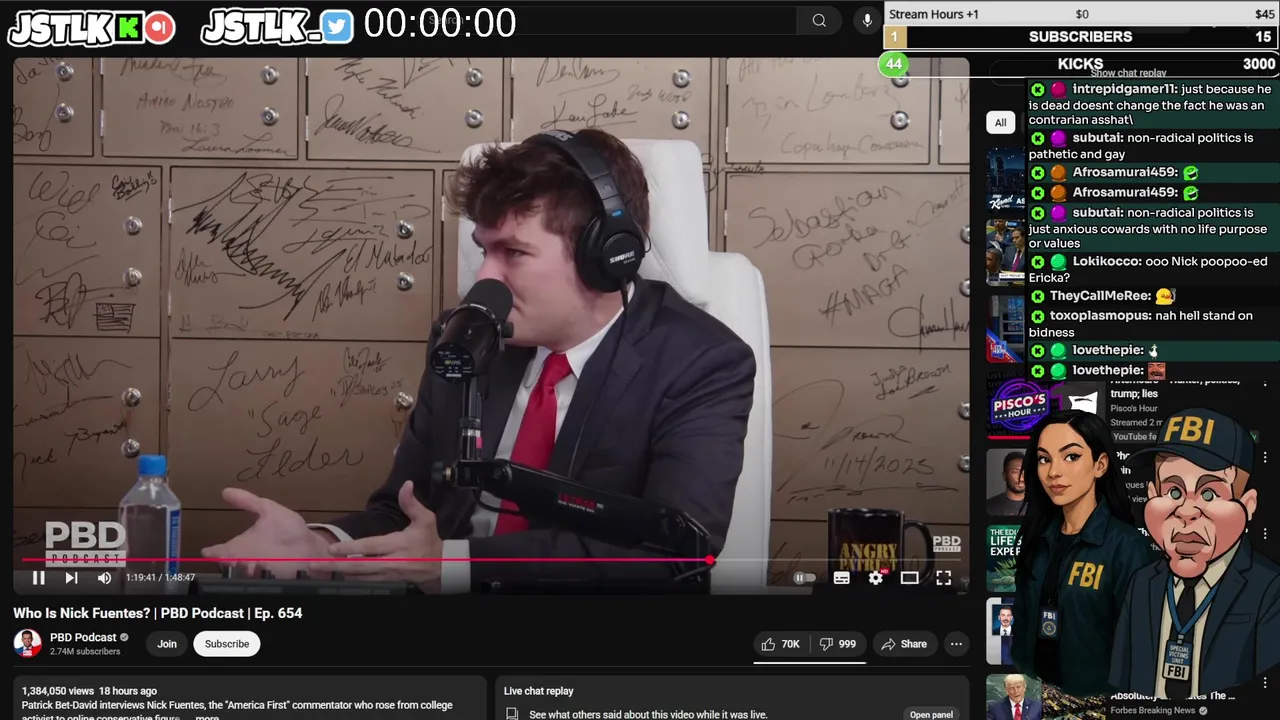Click intrepidgamer11 username in chat
The width and height of the screenshot is (1280, 720).
[1125, 89]
